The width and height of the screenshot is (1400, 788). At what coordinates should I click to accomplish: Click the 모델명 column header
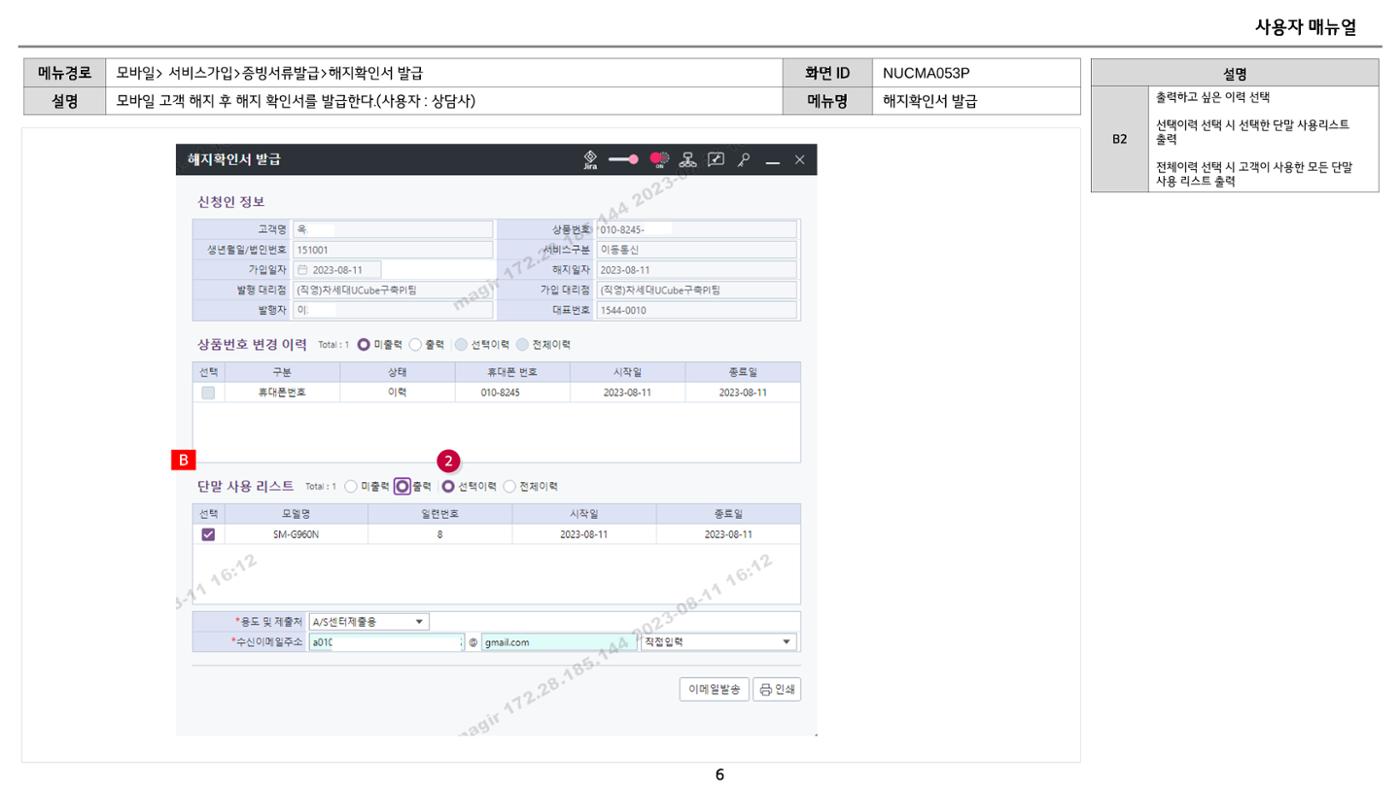pos(296,514)
